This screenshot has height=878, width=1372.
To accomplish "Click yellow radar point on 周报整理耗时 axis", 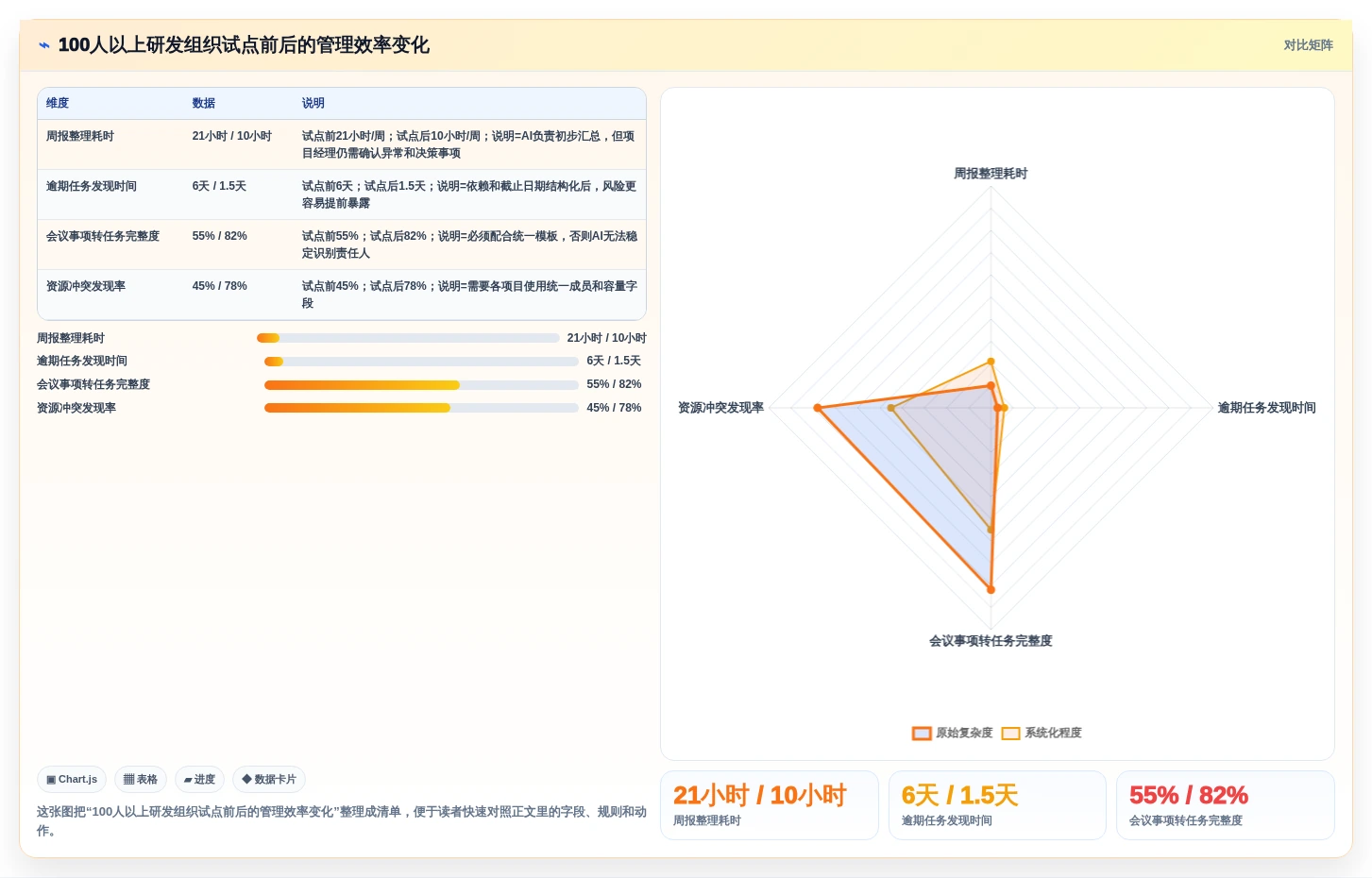I will [x=991, y=362].
